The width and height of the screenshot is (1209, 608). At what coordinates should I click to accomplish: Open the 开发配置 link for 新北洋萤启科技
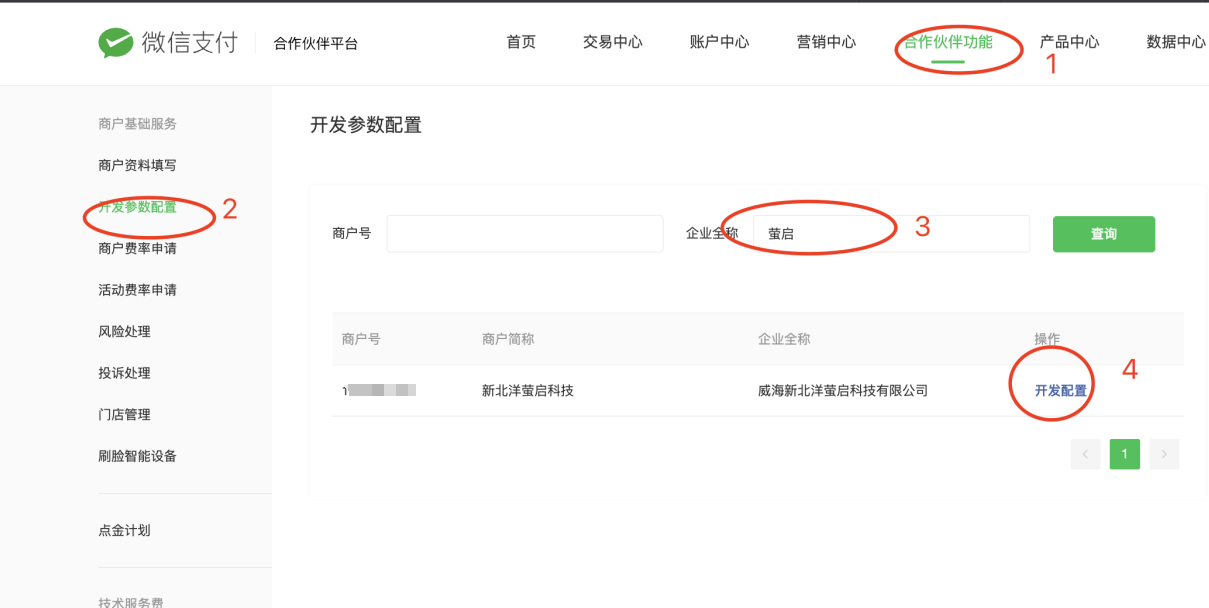[x=1060, y=390]
